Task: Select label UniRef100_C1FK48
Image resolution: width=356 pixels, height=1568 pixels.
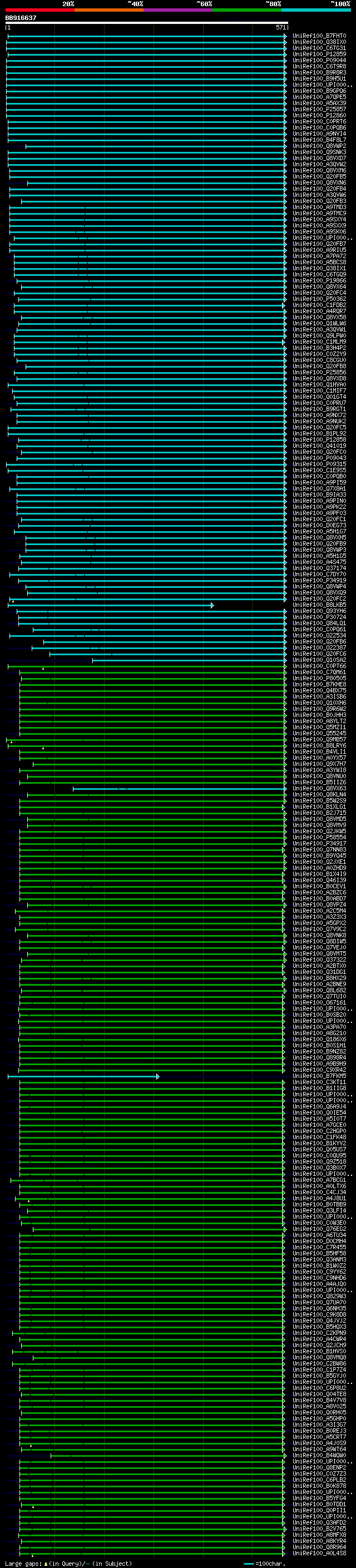Action: click(x=319, y=1137)
